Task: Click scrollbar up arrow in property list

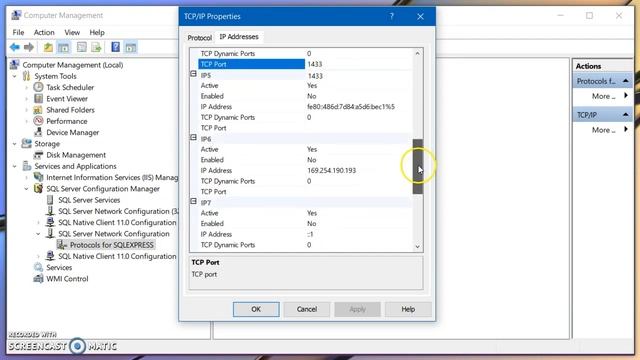Action: pos(417,53)
